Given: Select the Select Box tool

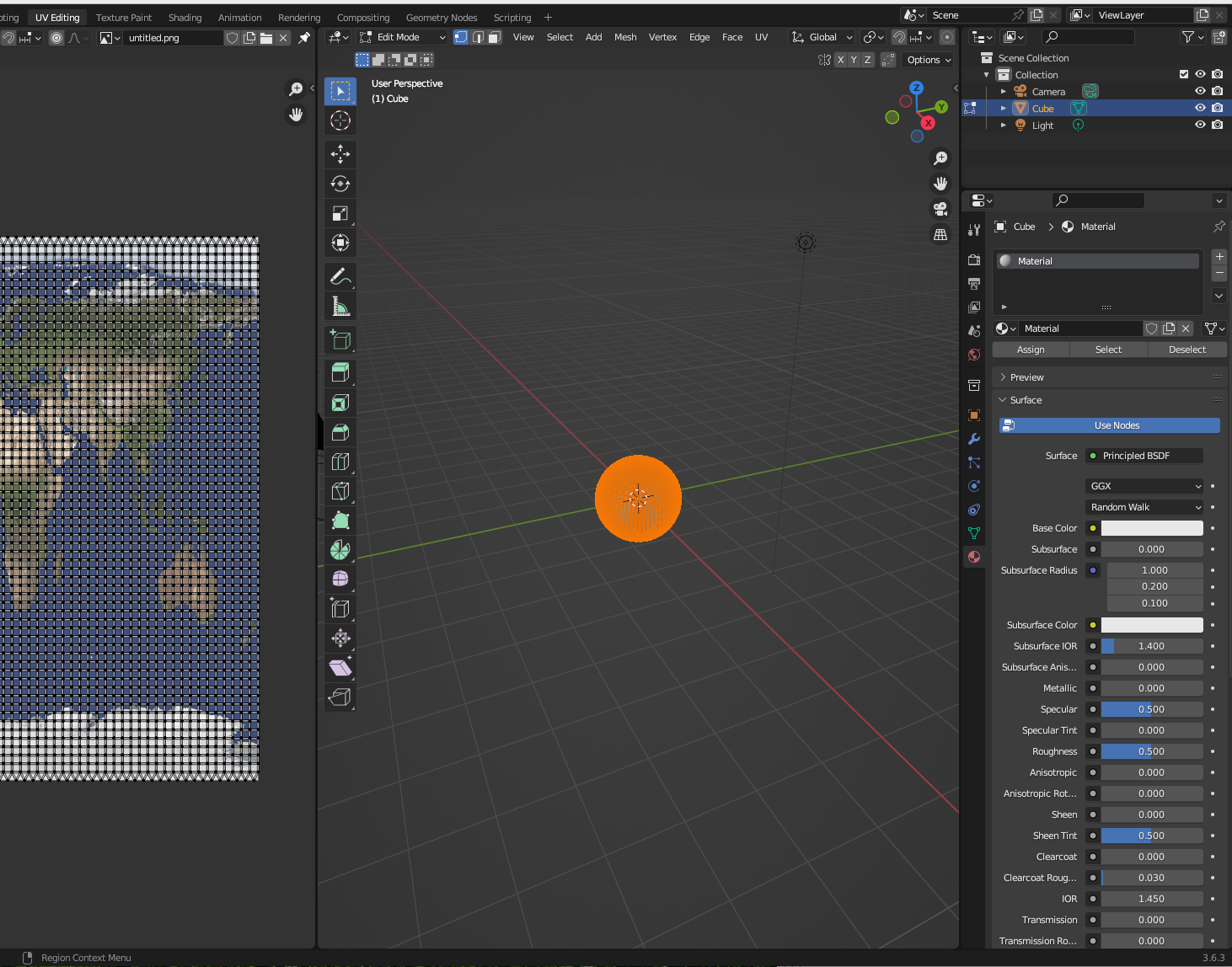Looking at the screenshot, I should tap(340, 91).
